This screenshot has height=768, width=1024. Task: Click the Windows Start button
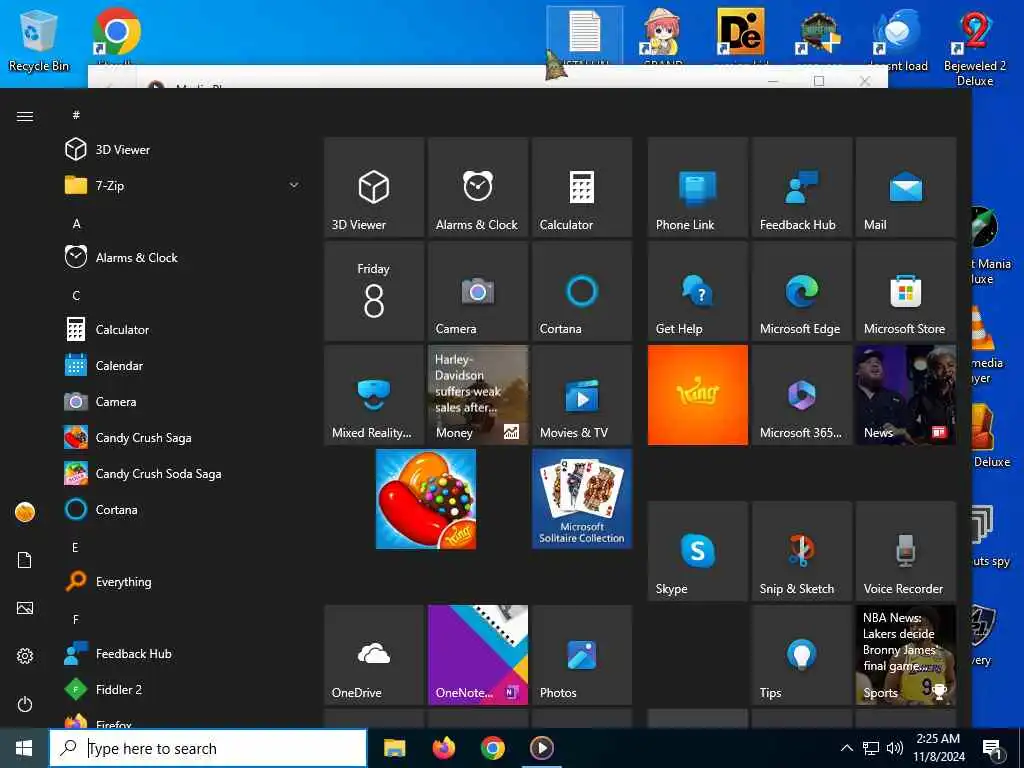point(24,748)
